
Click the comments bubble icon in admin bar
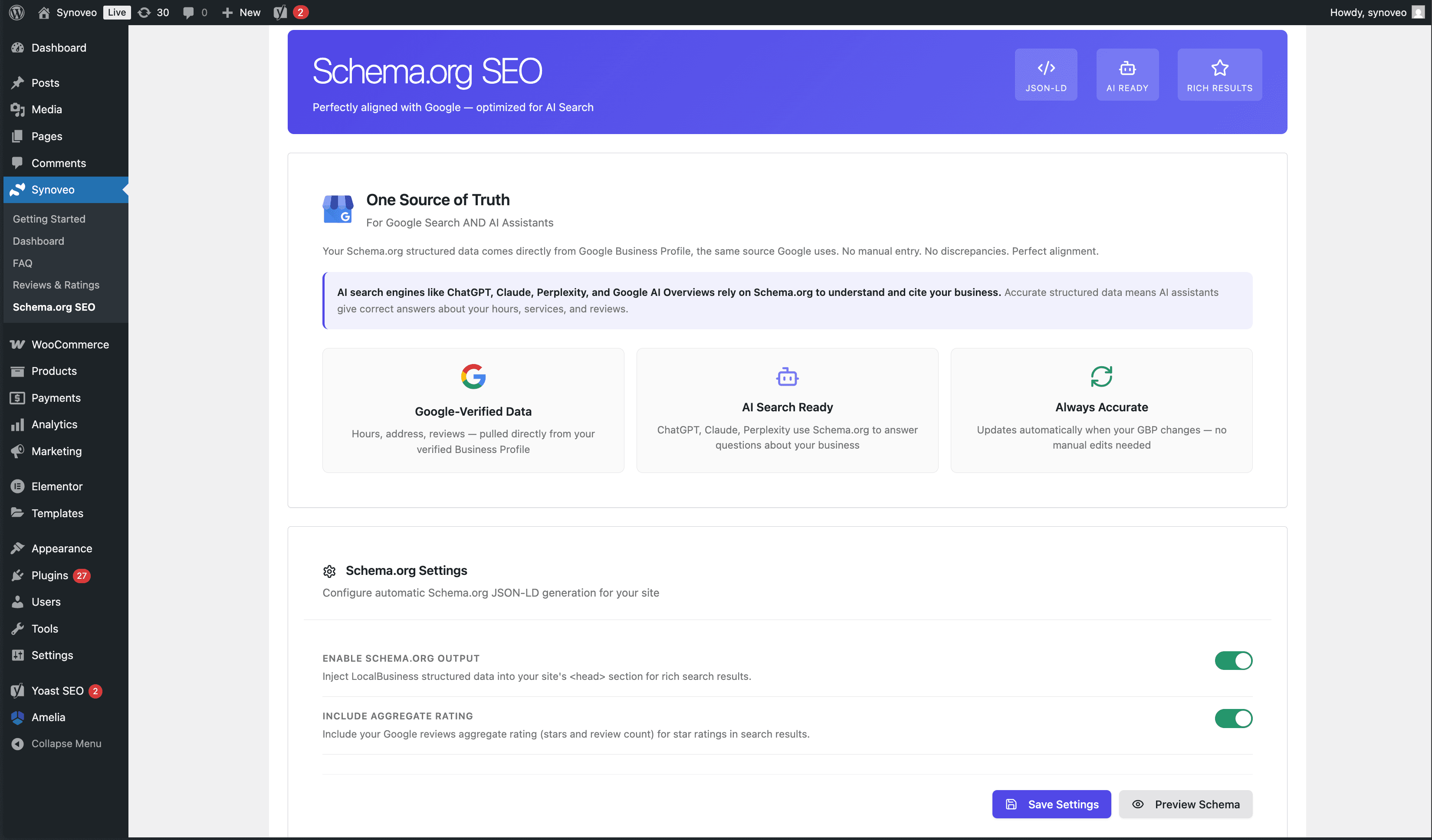pyautogui.click(x=189, y=12)
